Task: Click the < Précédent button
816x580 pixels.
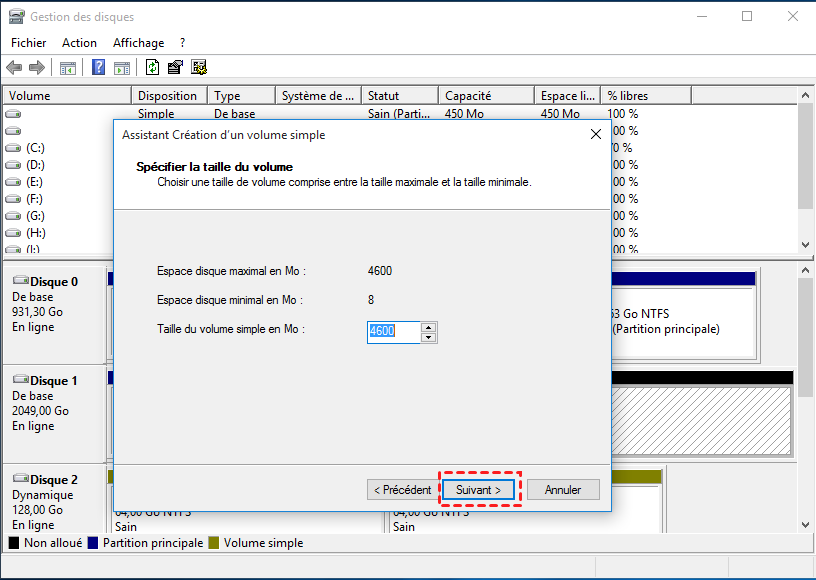Action: (x=402, y=489)
